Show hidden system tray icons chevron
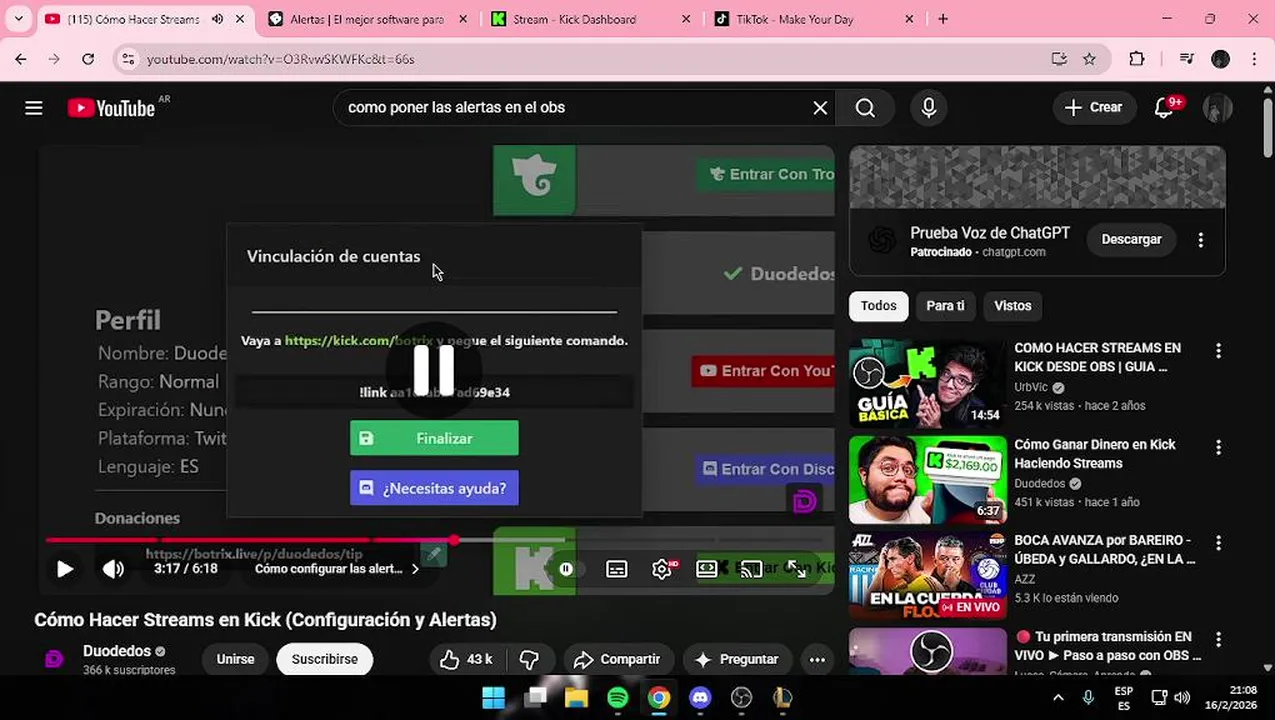 [x=1058, y=697]
